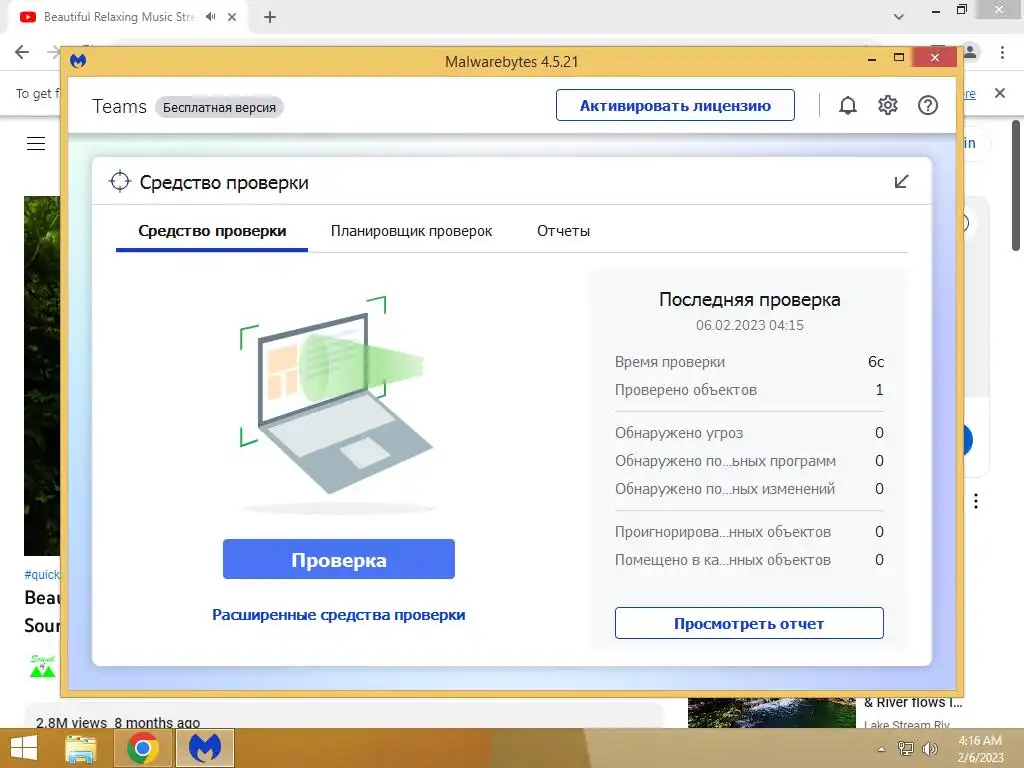The height and width of the screenshot is (768, 1024).
Task: Open video options three dots in YouTube
Action: pyautogui.click(x=976, y=501)
